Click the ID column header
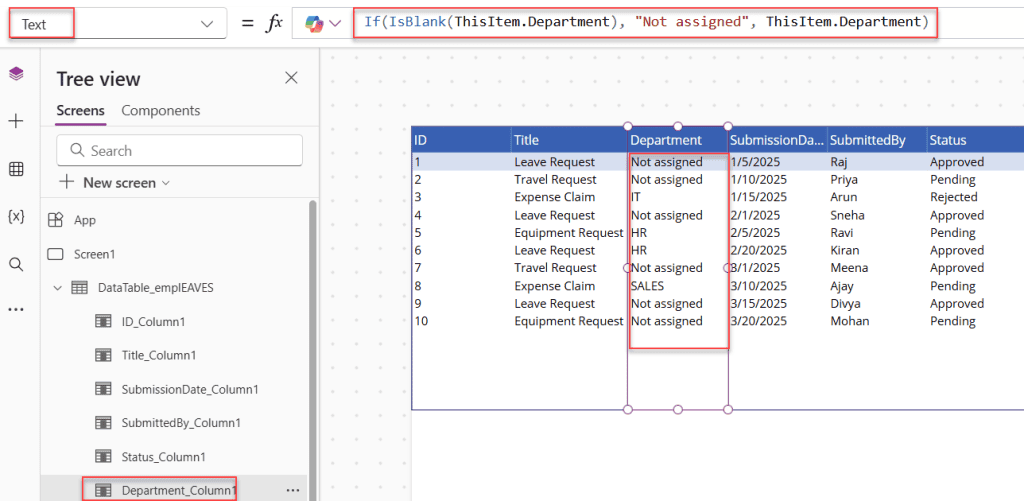This screenshot has width=1024, height=501. 462,140
